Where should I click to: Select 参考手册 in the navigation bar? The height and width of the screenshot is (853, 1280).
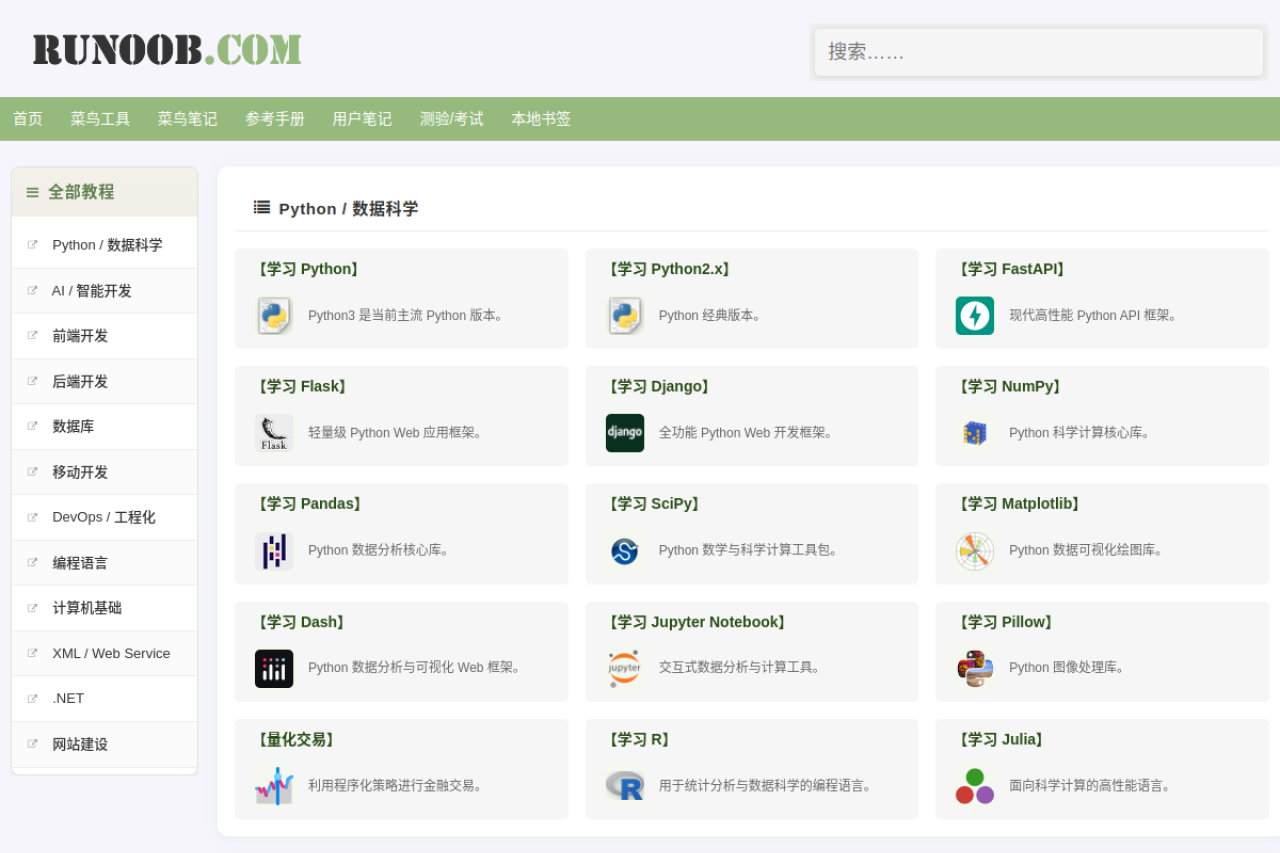pos(275,119)
